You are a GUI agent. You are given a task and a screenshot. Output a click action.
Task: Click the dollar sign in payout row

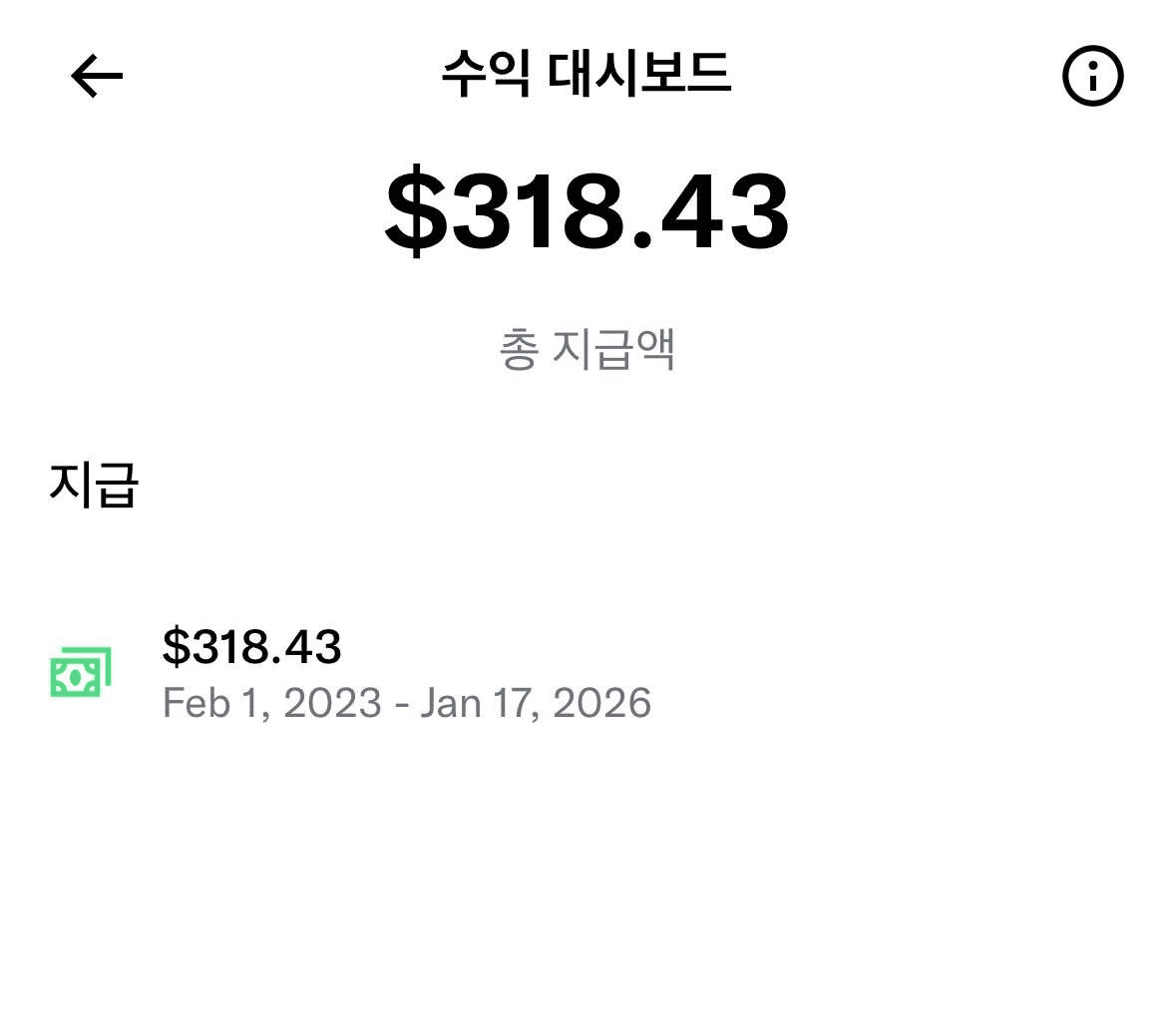point(176,646)
